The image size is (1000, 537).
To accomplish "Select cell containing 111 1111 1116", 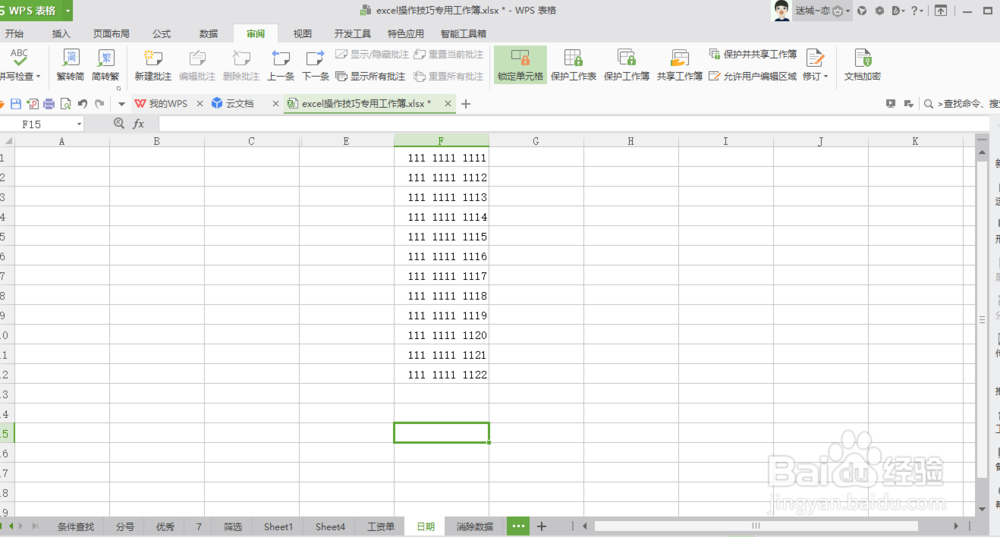I will (441, 256).
